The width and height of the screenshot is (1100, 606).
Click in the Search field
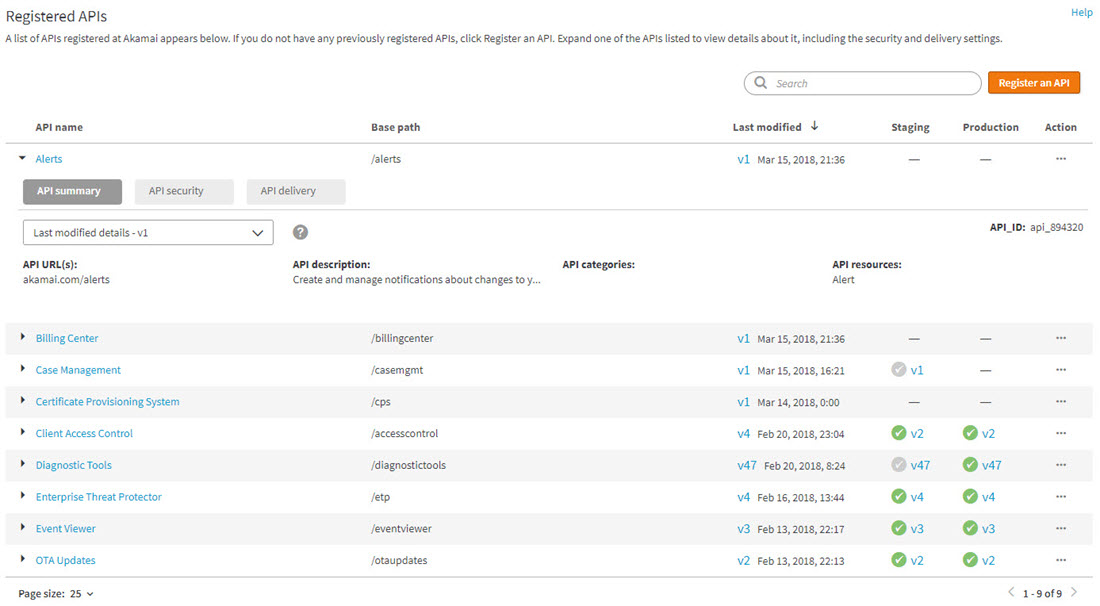click(x=870, y=84)
